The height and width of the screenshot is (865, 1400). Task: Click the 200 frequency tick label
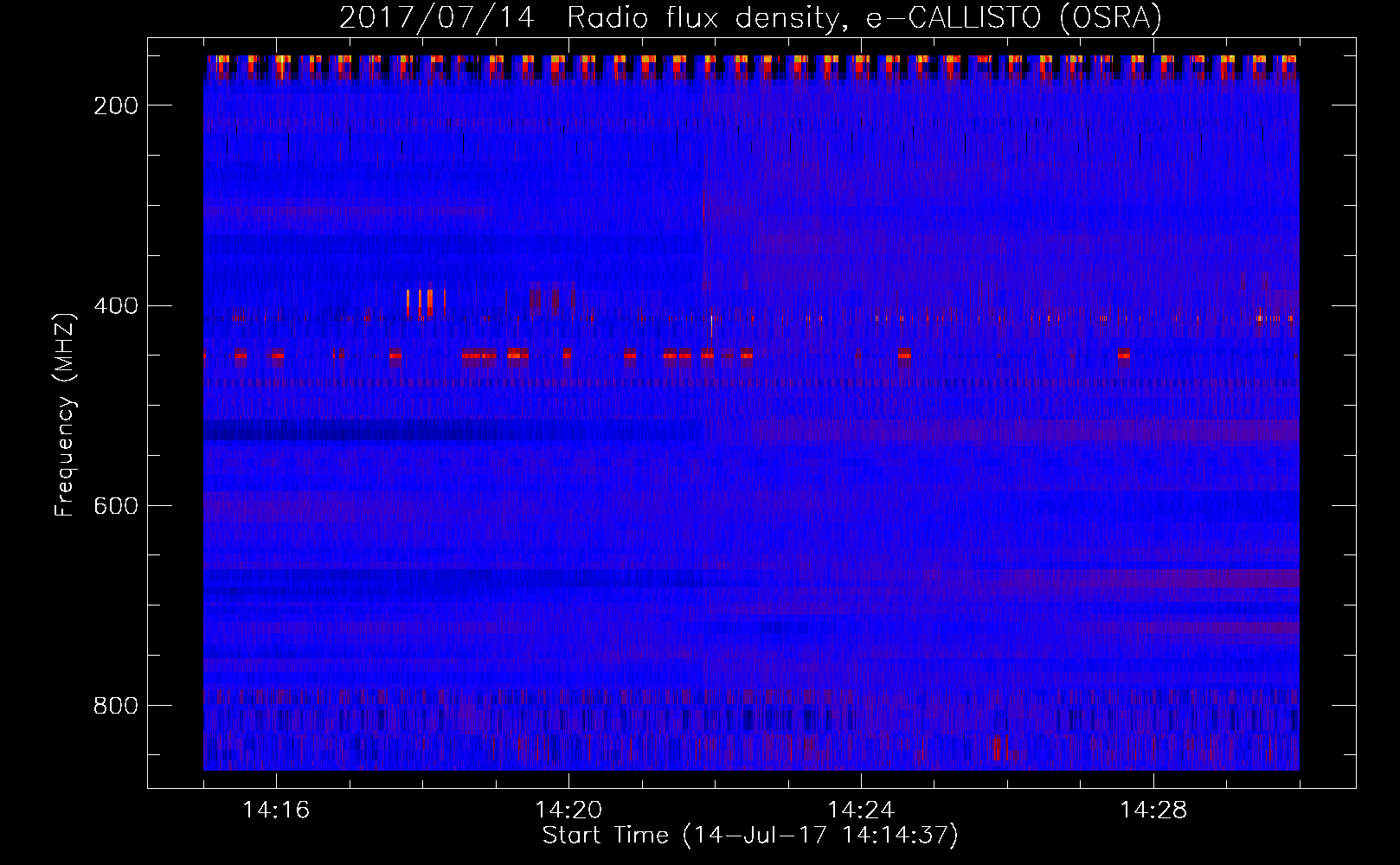(116, 106)
